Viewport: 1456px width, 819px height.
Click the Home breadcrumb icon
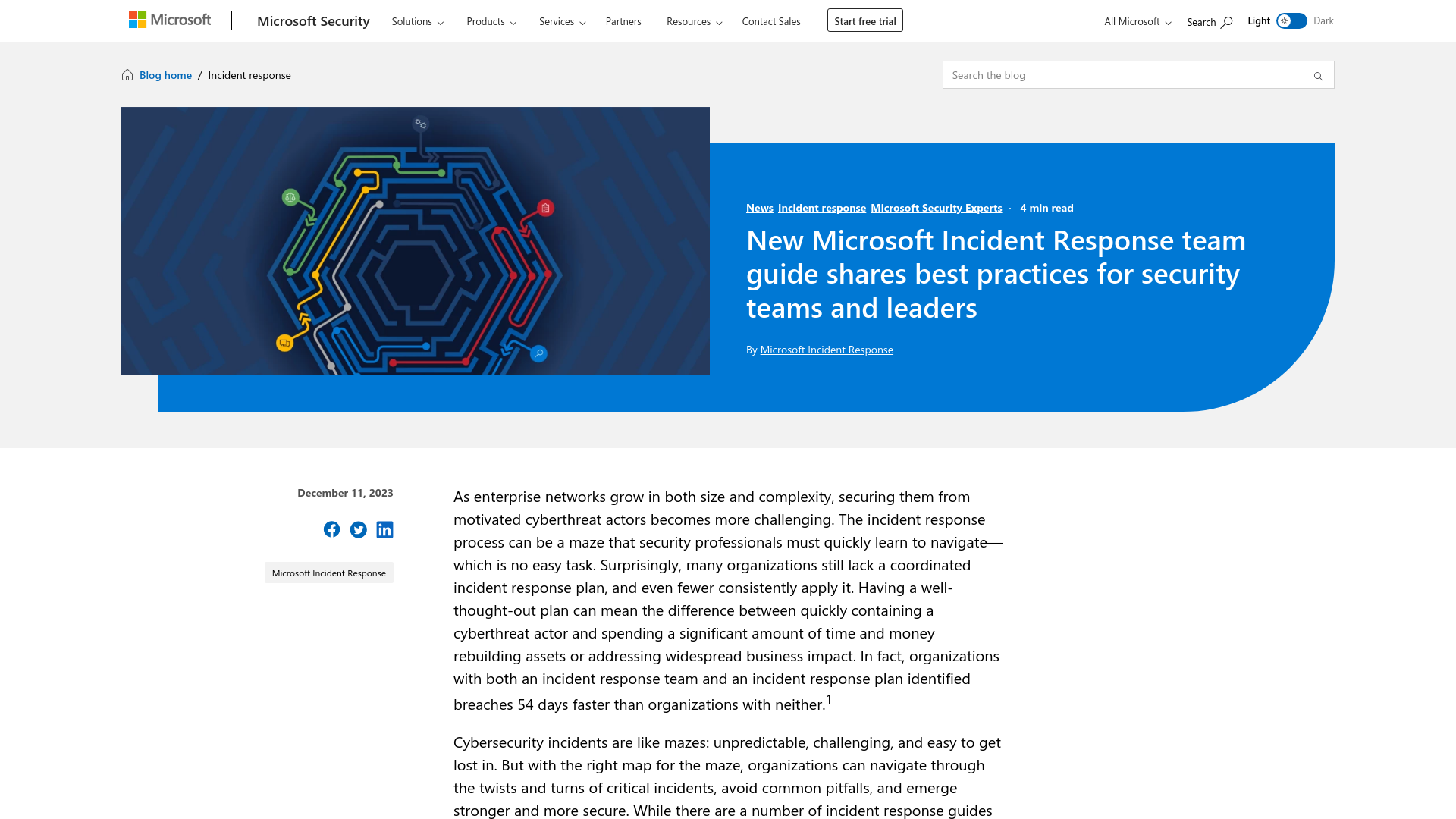[127, 74]
